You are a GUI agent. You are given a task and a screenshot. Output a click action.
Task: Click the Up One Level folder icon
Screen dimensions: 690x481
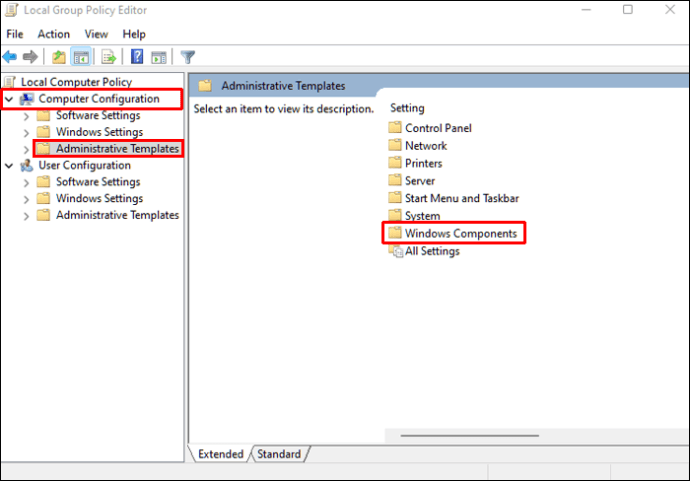coord(60,56)
